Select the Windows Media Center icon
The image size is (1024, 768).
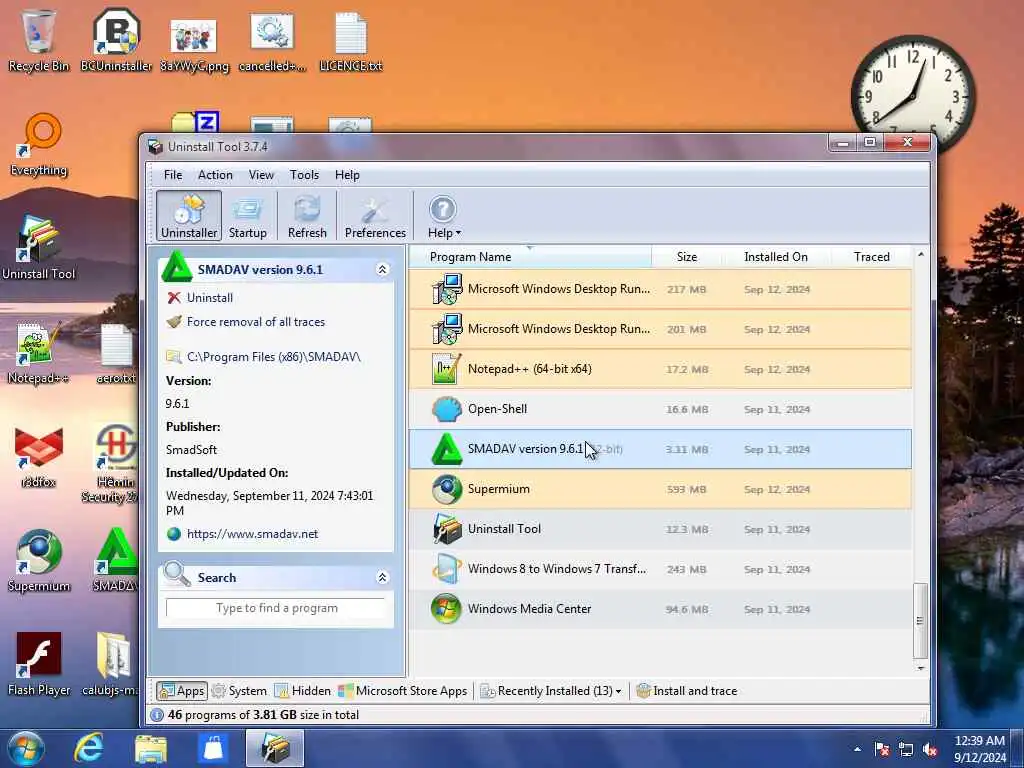pyautogui.click(x=447, y=609)
